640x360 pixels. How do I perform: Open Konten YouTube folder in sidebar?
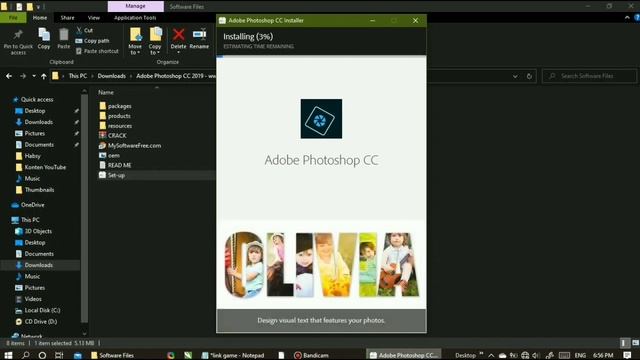pos(45,167)
